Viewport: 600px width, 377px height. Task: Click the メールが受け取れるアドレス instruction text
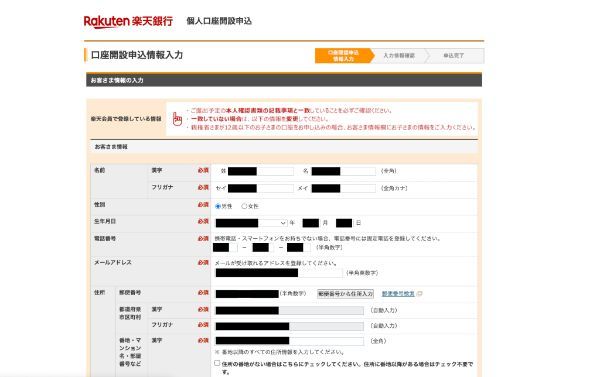tap(276, 263)
